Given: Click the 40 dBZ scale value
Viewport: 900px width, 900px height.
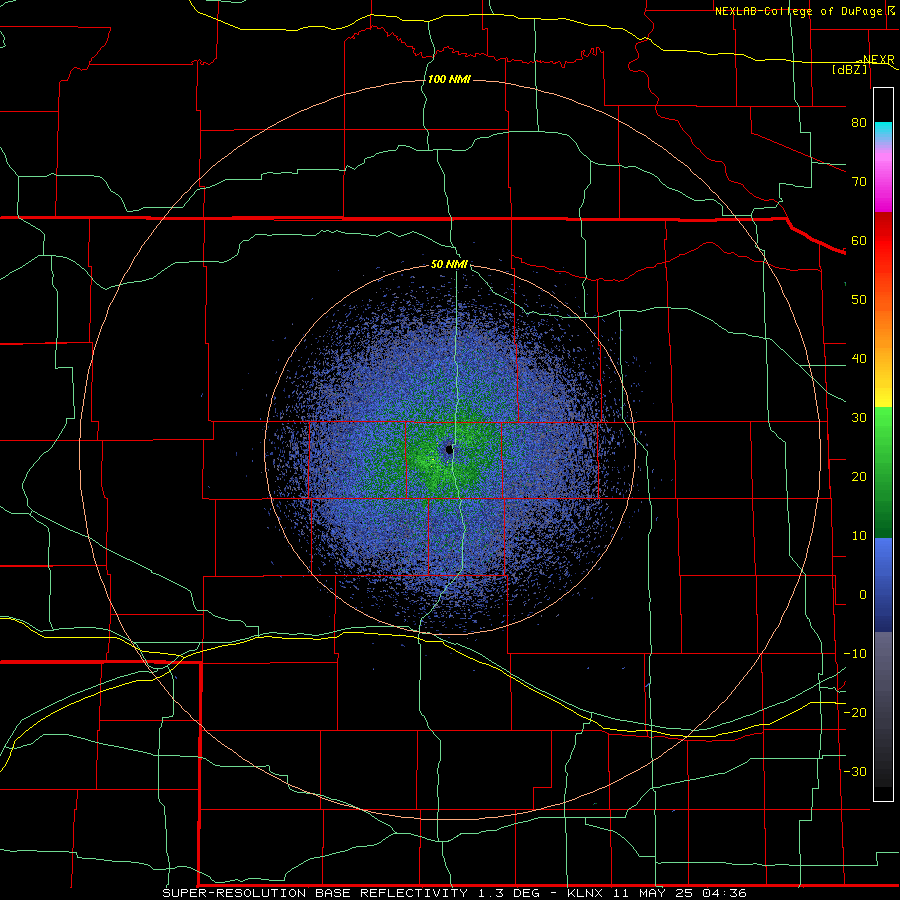Looking at the screenshot, I should [x=859, y=359].
